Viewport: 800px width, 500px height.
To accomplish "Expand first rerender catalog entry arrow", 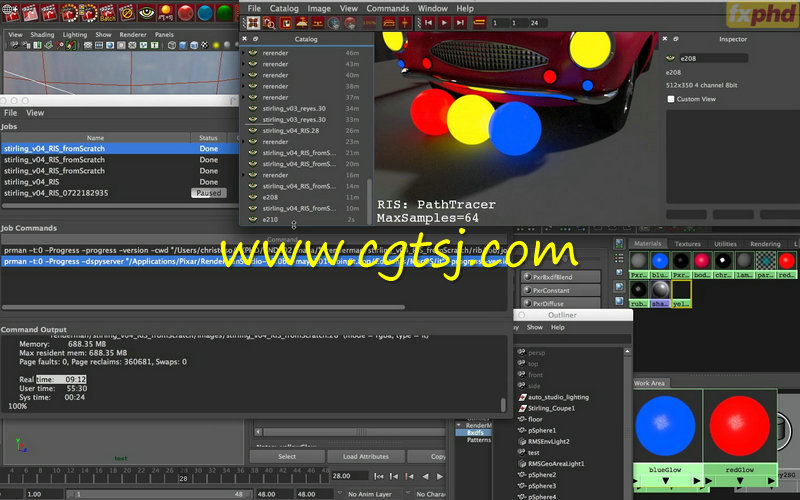I will 243,53.
